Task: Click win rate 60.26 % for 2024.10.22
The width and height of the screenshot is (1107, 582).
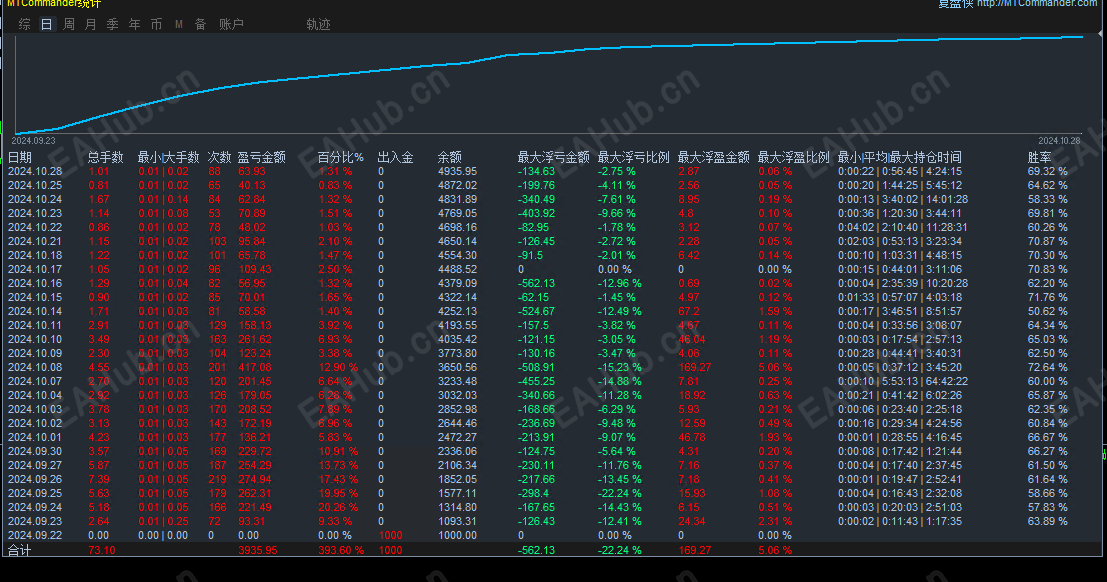Action: click(1048, 227)
